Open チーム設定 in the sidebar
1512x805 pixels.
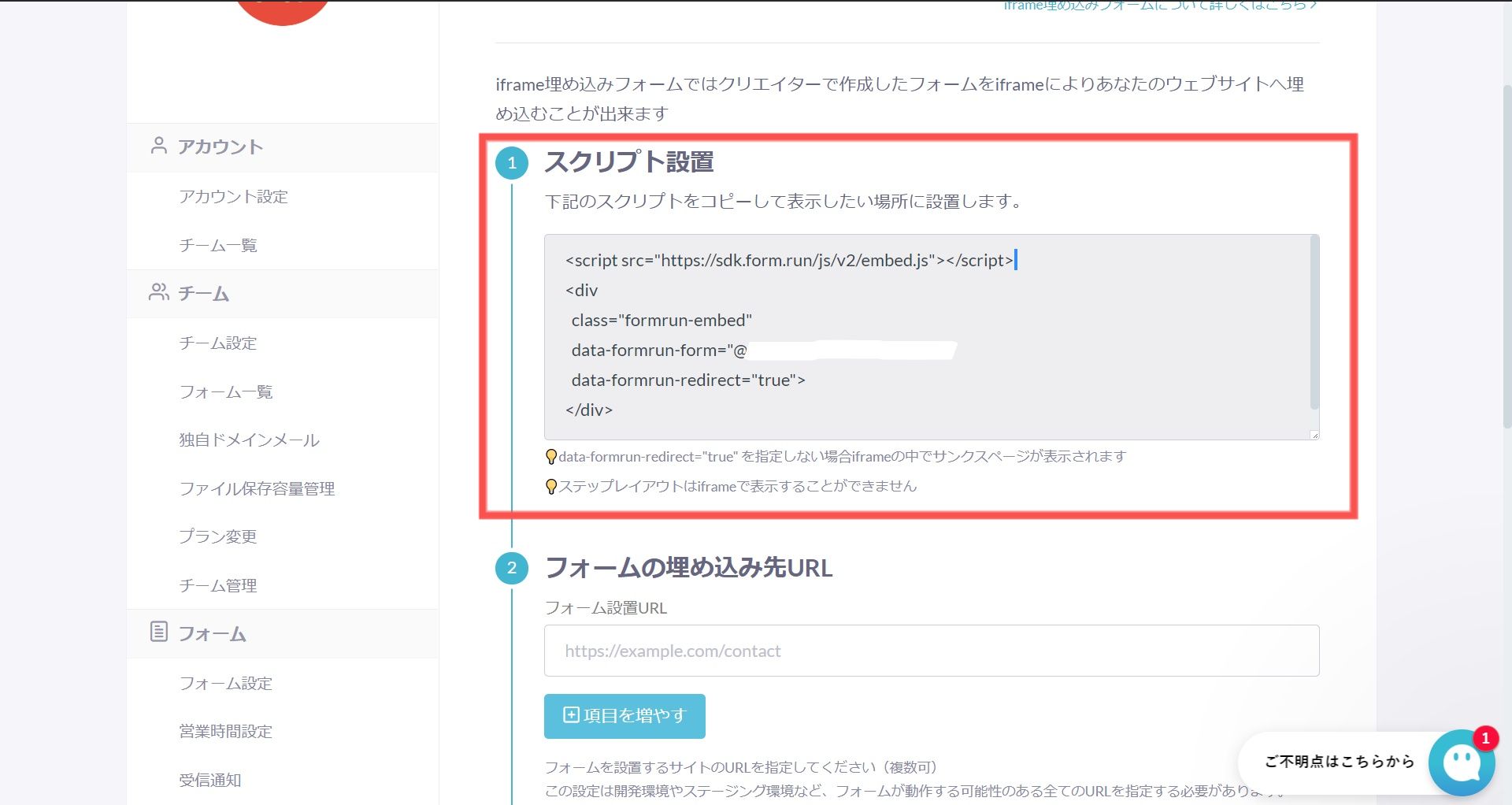coord(217,343)
